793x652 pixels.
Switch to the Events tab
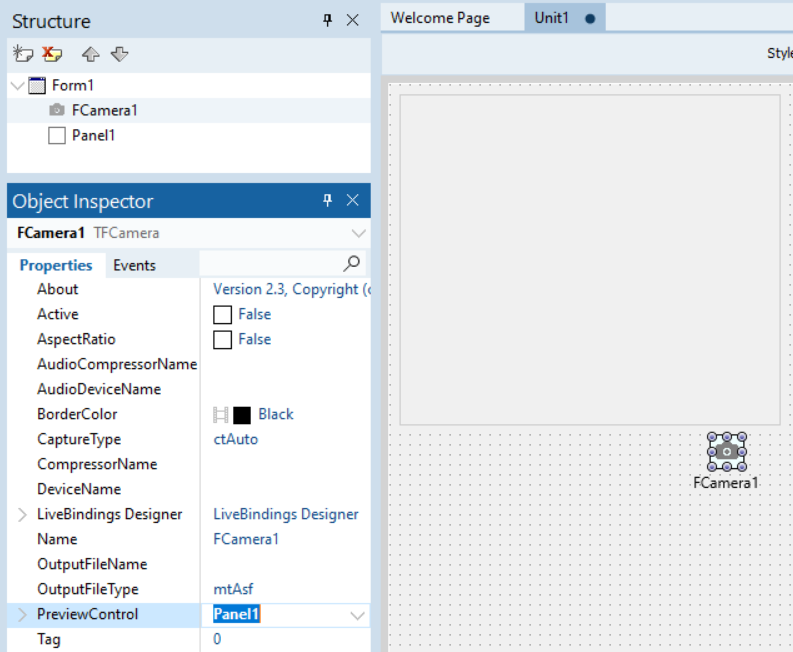click(x=134, y=265)
